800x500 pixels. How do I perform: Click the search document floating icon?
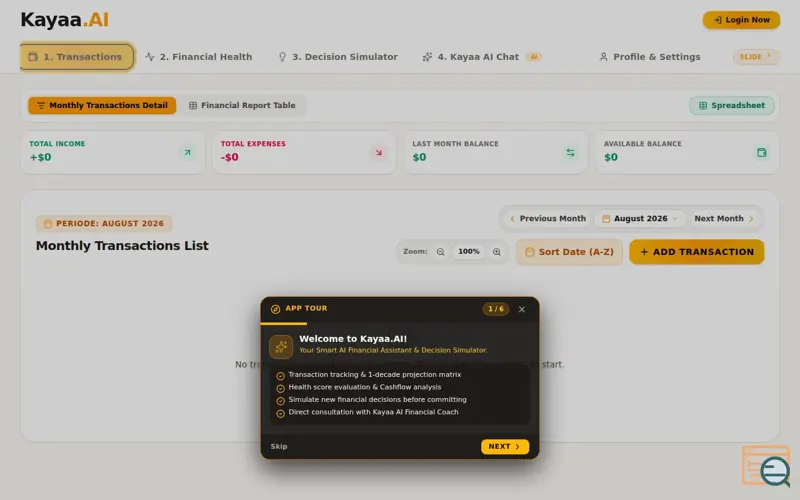(x=767, y=465)
